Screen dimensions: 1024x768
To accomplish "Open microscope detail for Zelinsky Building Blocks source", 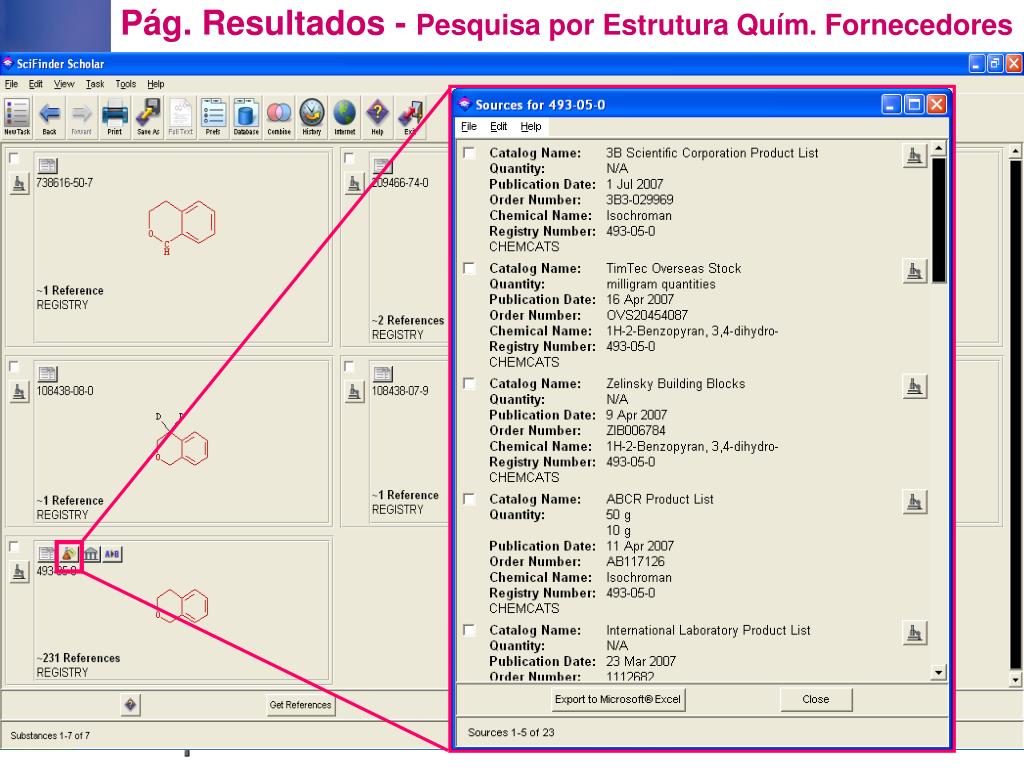I will 914,387.
